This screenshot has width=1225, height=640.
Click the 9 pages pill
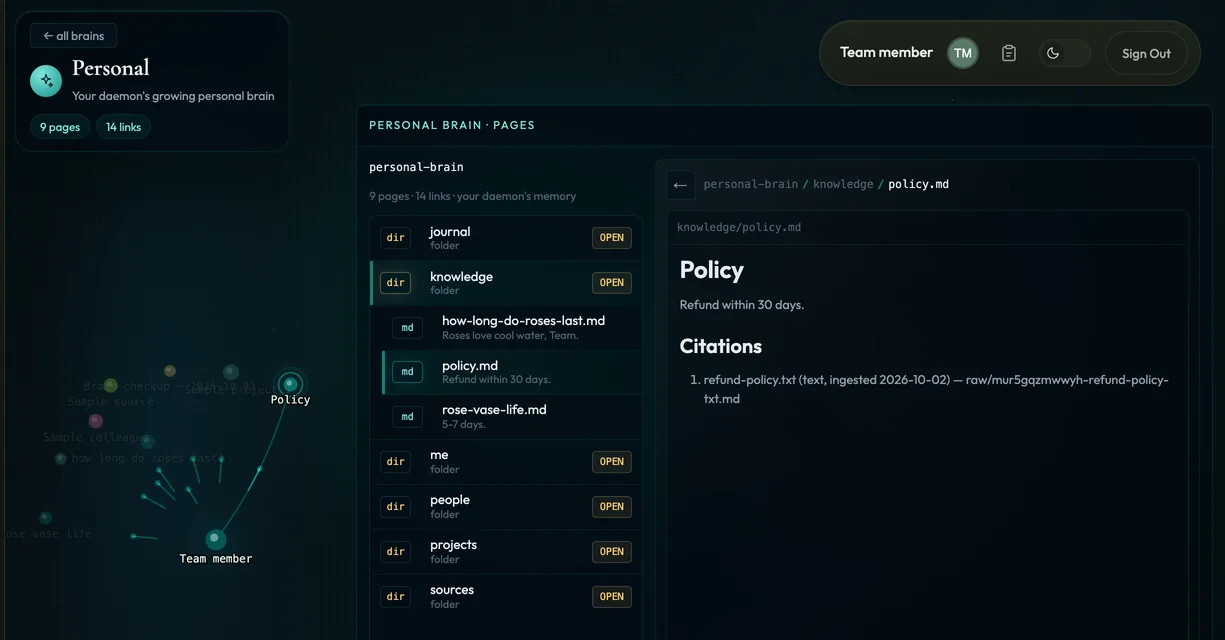(x=60, y=127)
